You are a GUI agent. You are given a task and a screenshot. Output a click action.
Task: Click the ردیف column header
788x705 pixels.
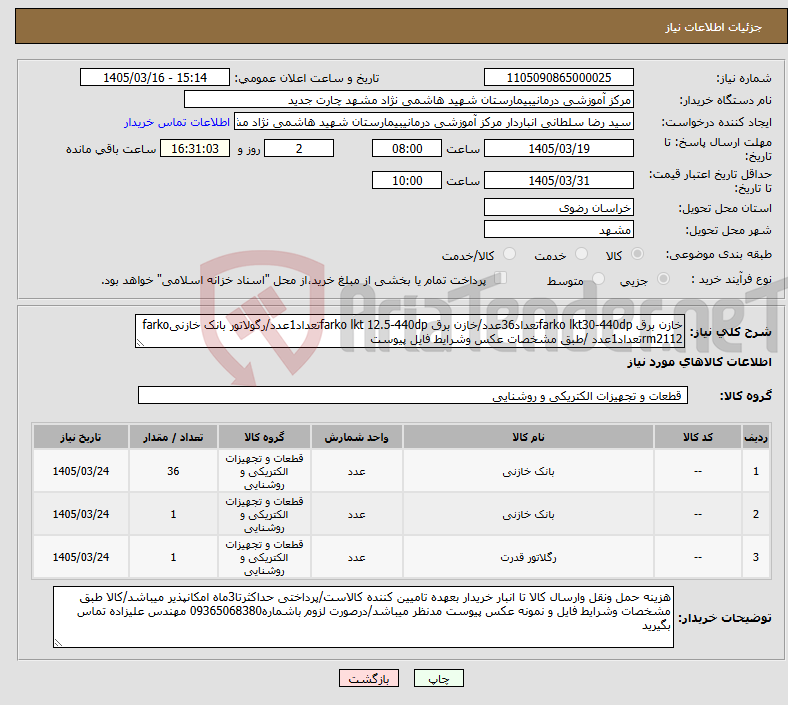click(x=755, y=437)
